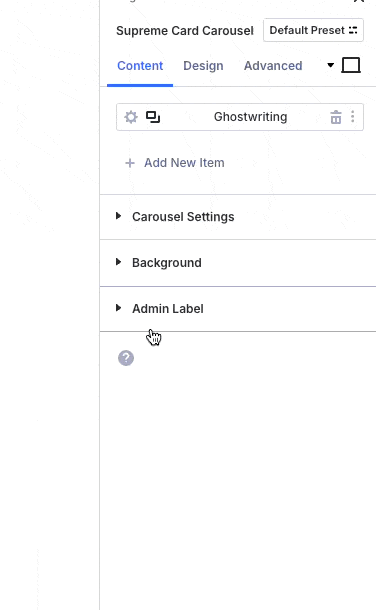Click the Supreme Card Carousel module title
The image size is (376, 610).
pyautogui.click(x=185, y=31)
